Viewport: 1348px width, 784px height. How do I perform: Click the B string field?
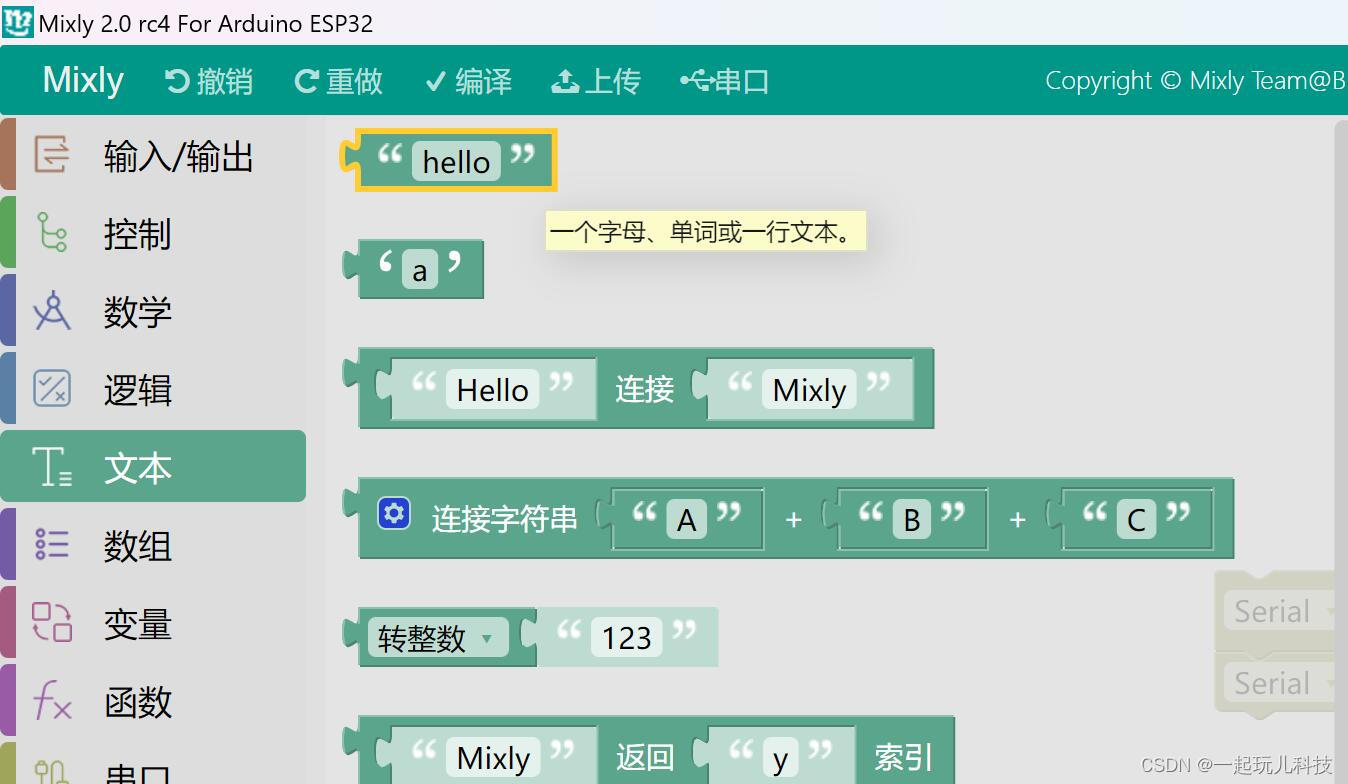pyautogui.click(x=911, y=520)
